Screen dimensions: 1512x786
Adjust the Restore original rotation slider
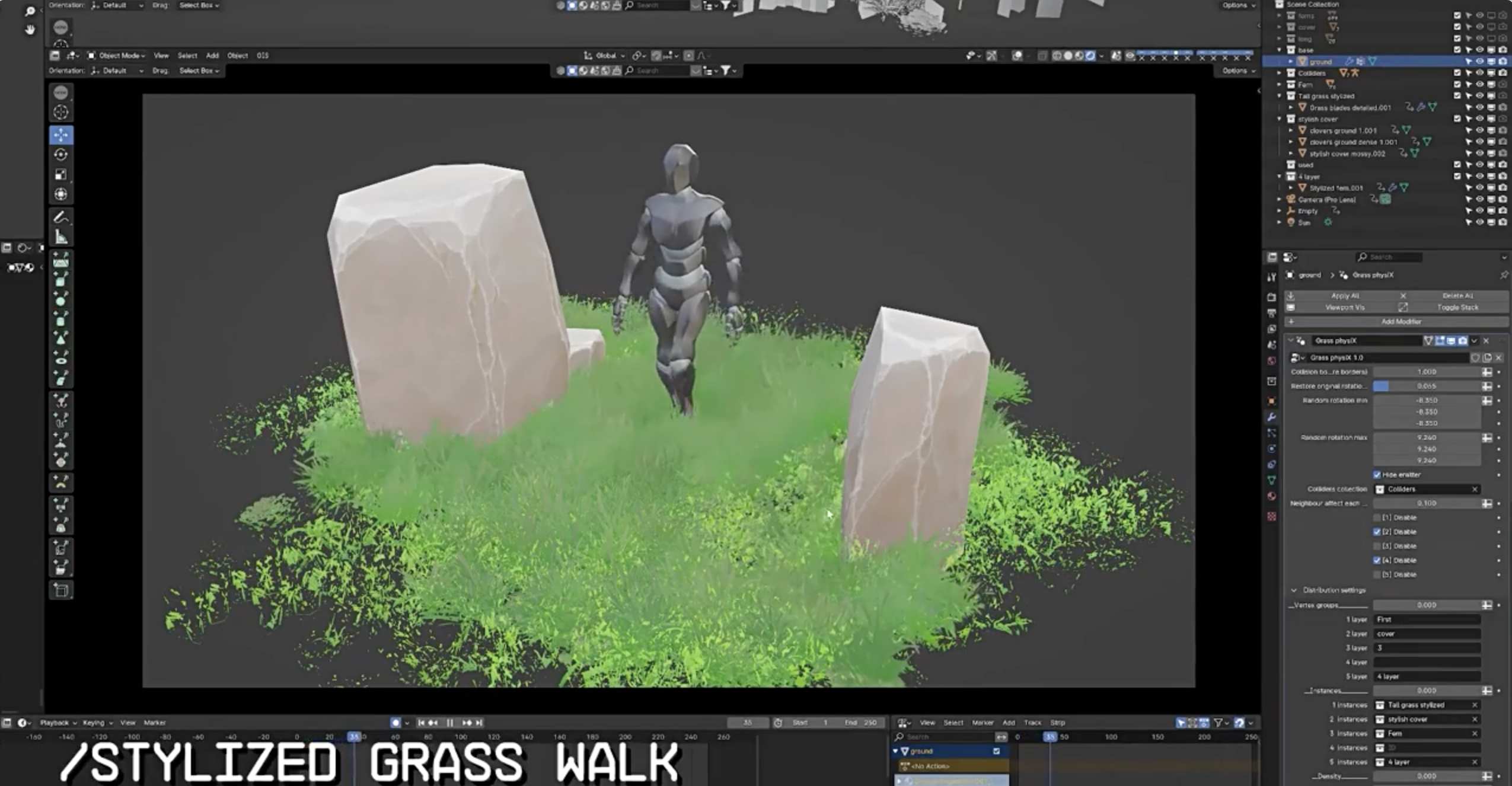1426,386
